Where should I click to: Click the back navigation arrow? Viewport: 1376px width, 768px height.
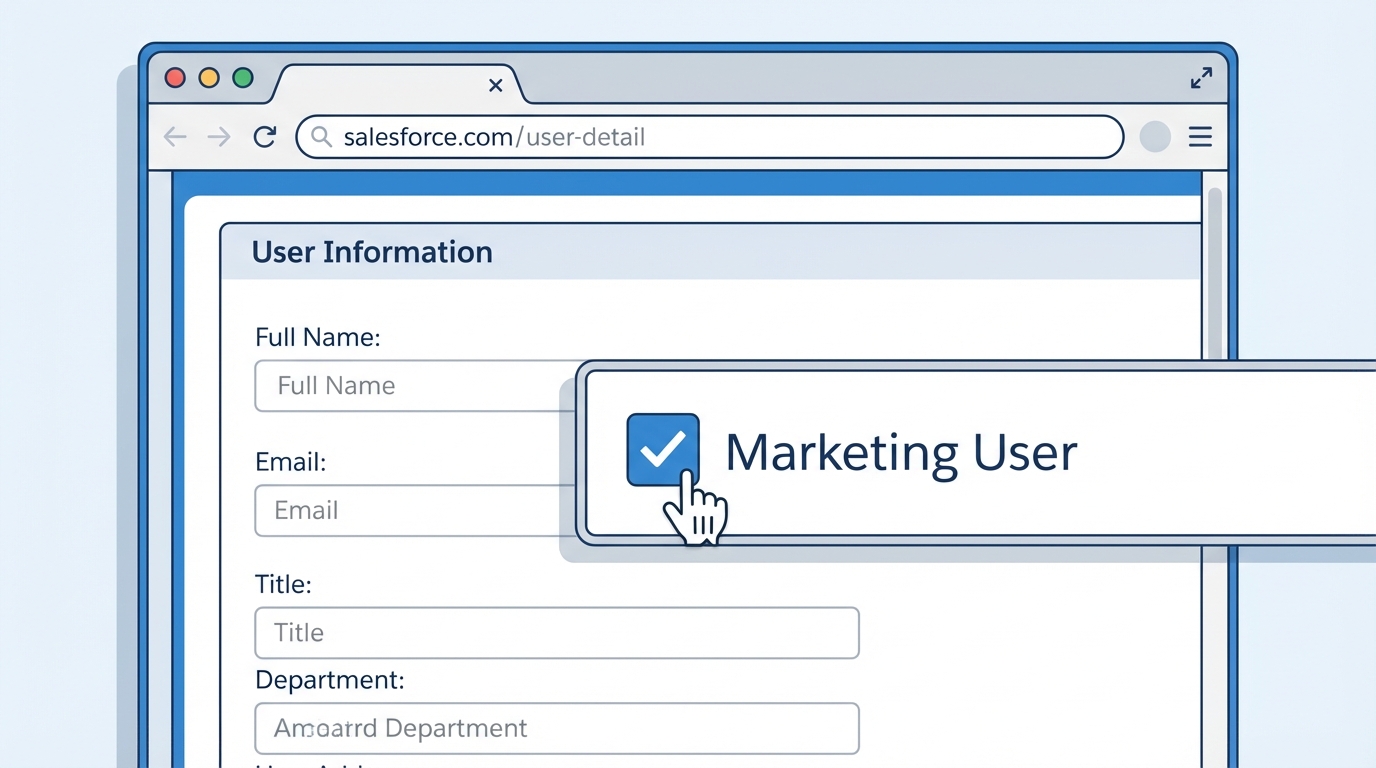tap(175, 137)
